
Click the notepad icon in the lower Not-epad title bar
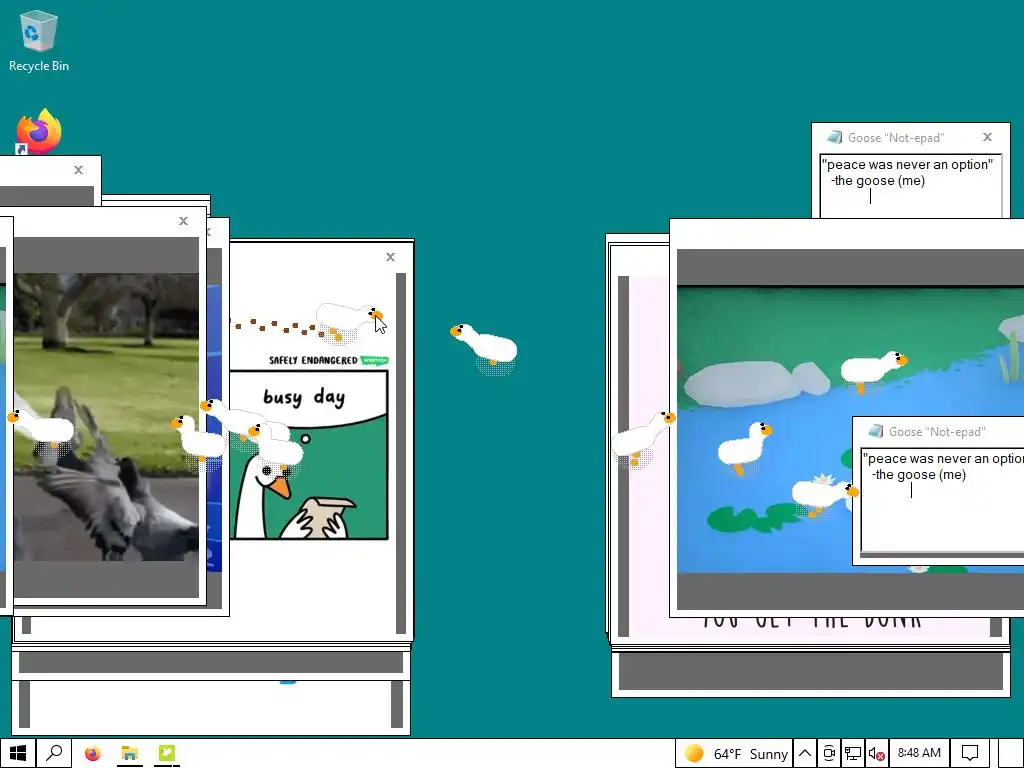tap(875, 431)
